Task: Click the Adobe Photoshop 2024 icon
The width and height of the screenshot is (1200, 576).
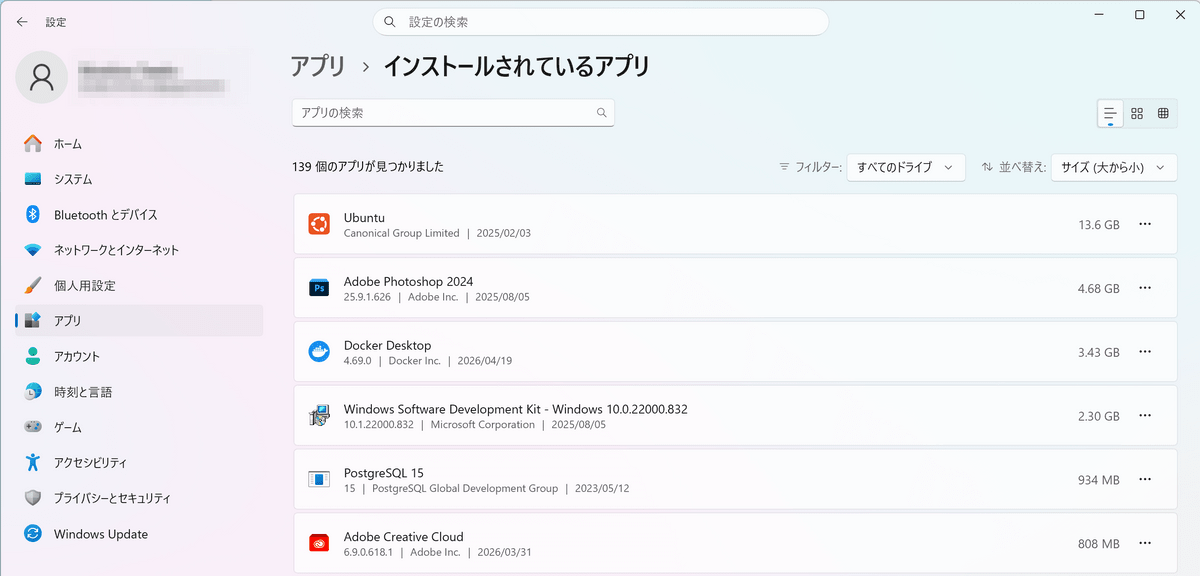Action: pyautogui.click(x=319, y=289)
